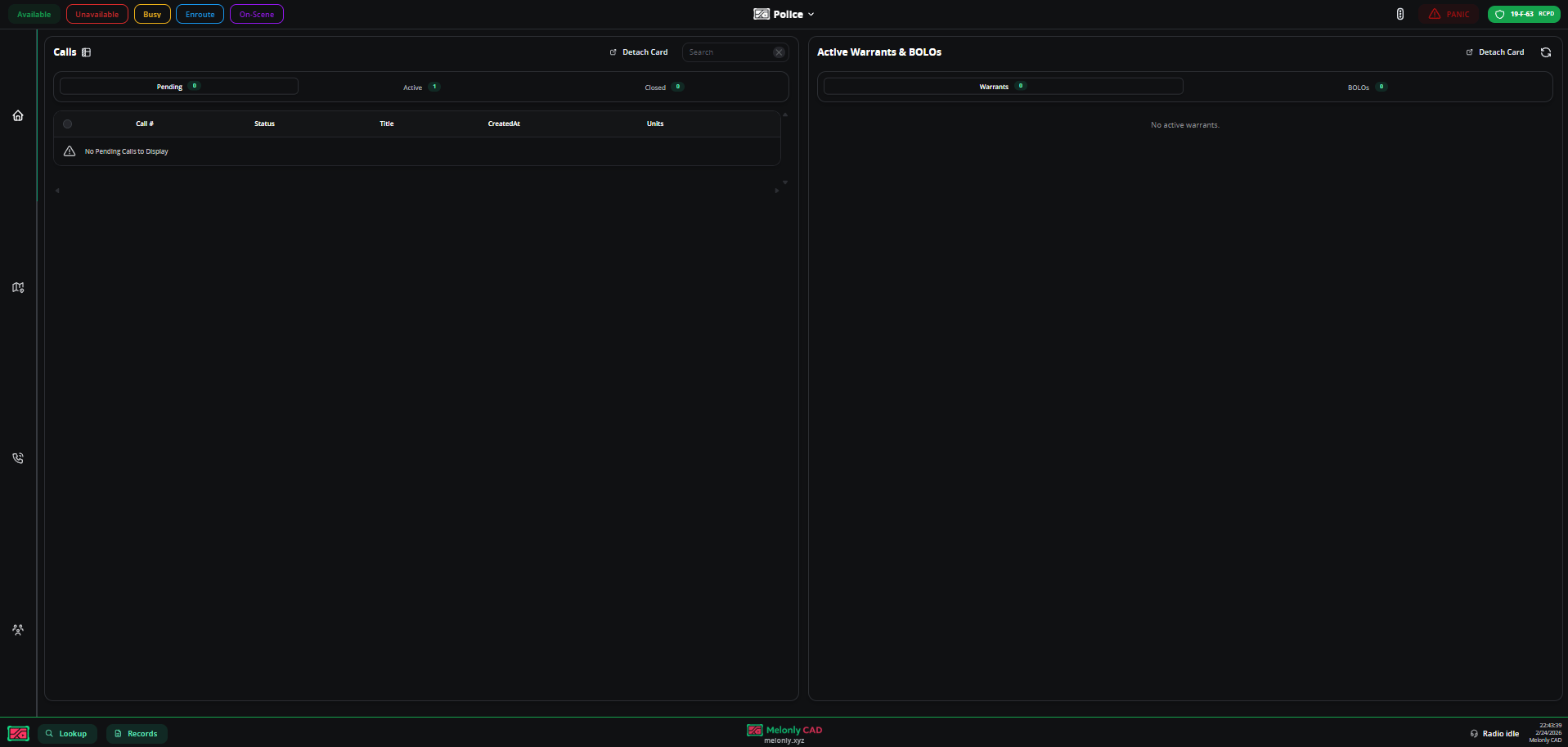Clear the Calls search box with the X icon
The height and width of the screenshot is (747, 1568).
pos(779,52)
